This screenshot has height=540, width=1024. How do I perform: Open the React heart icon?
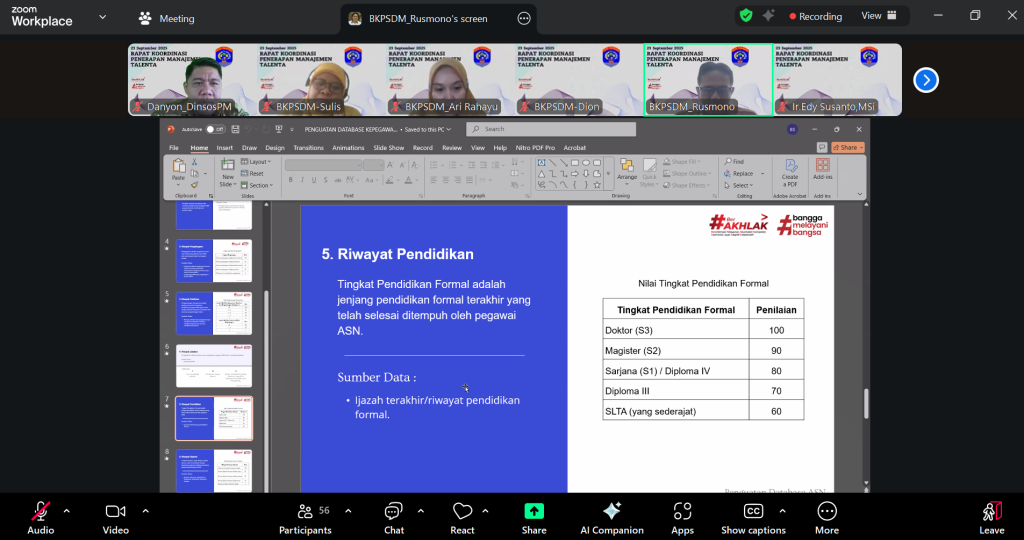462,511
